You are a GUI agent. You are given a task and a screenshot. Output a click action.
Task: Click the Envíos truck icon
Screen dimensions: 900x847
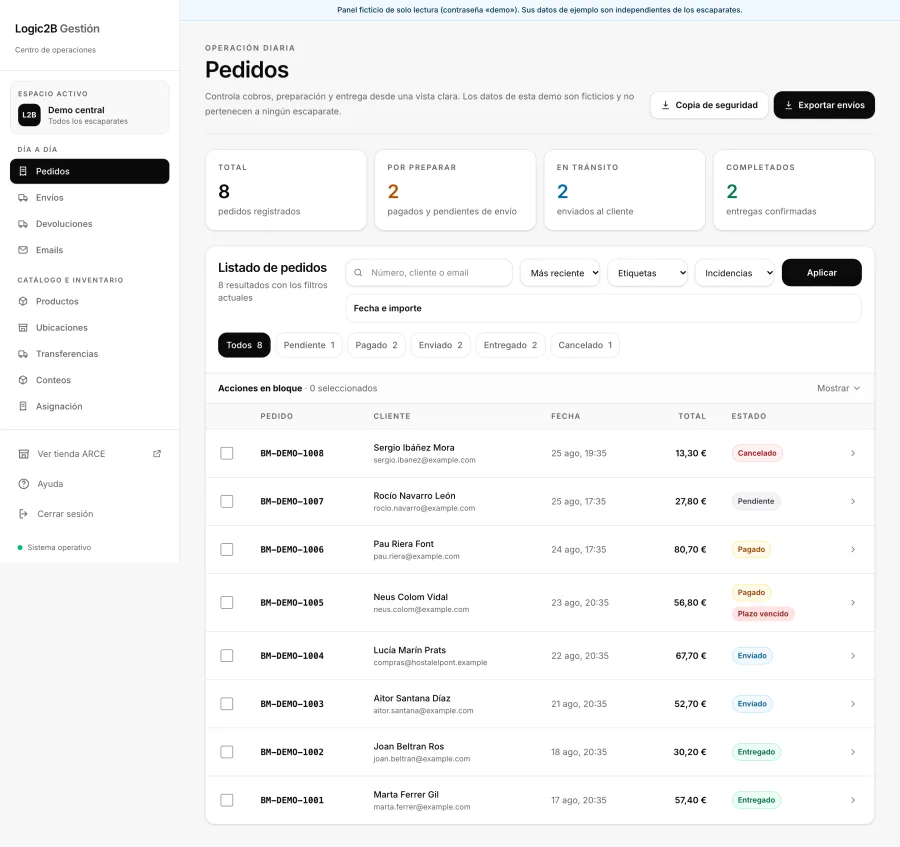click(23, 197)
